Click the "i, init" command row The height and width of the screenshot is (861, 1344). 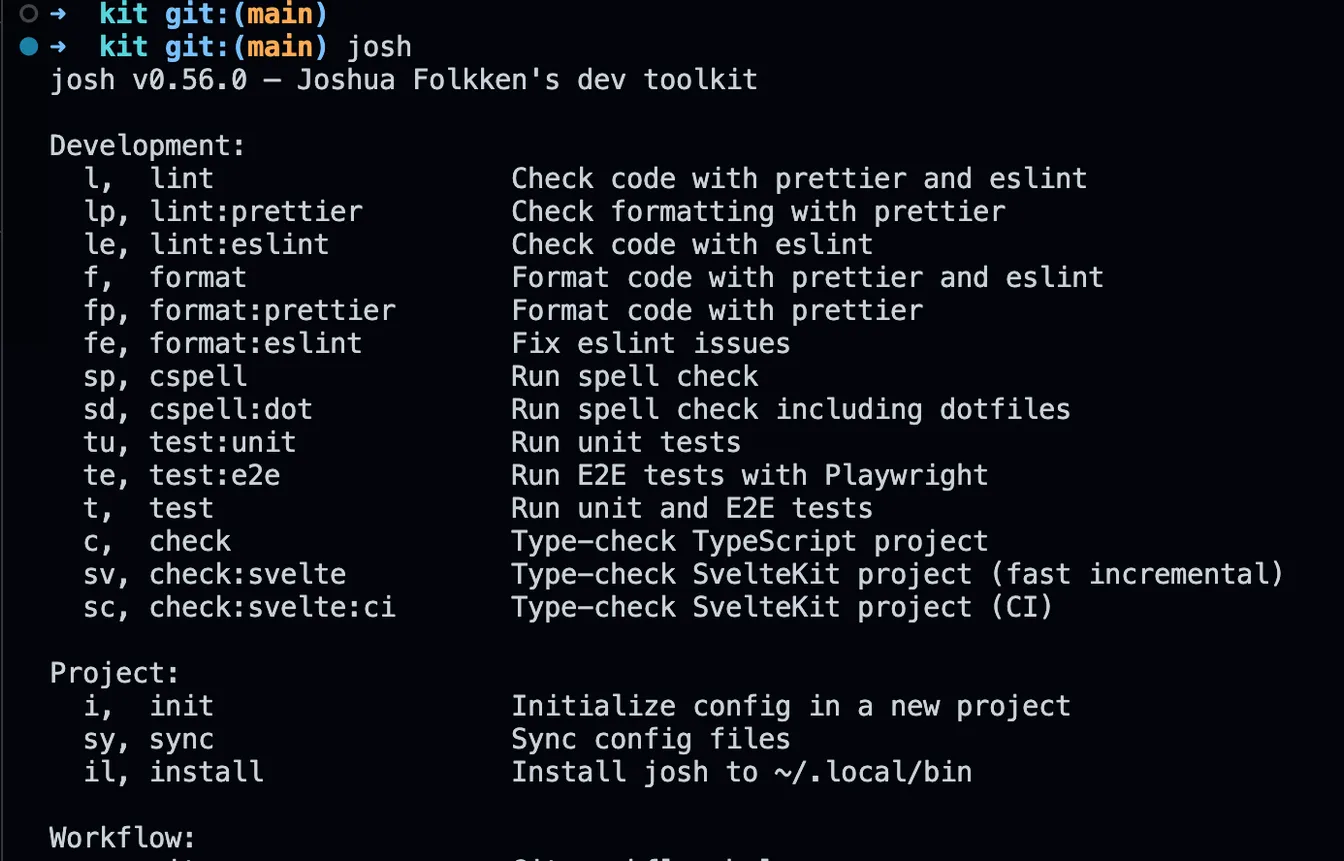[578, 707]
